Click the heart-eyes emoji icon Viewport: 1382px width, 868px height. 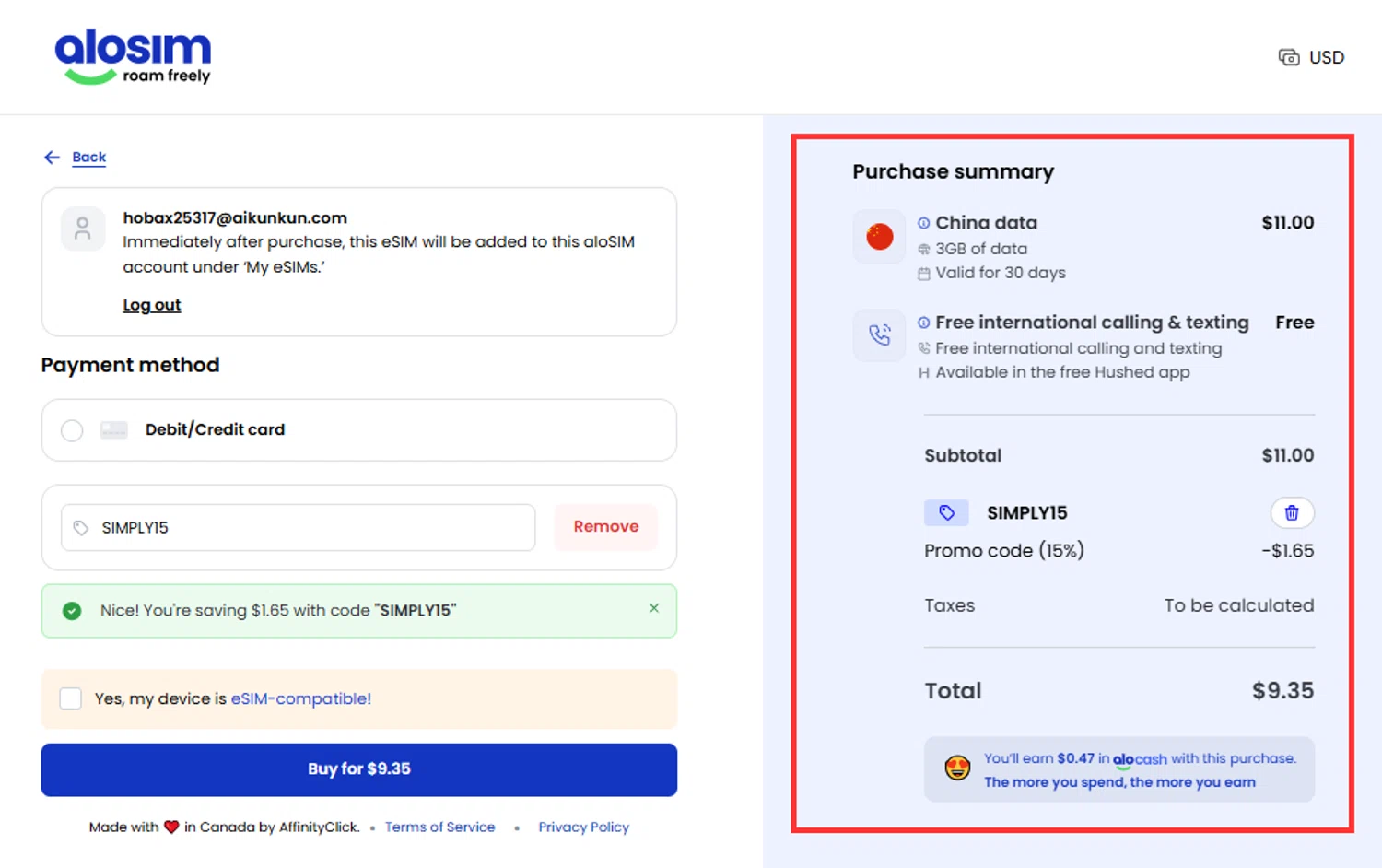[957, 768]
